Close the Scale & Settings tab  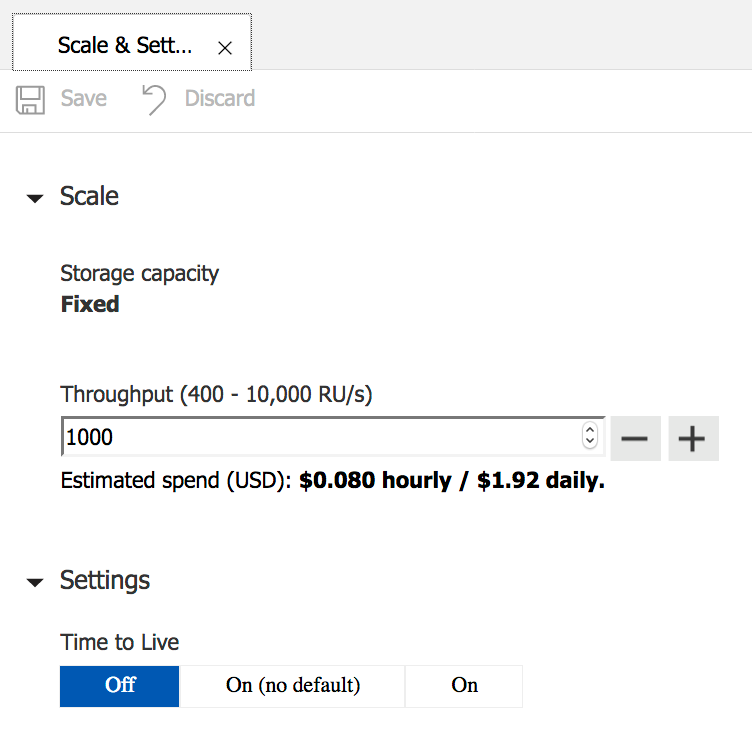225,47
